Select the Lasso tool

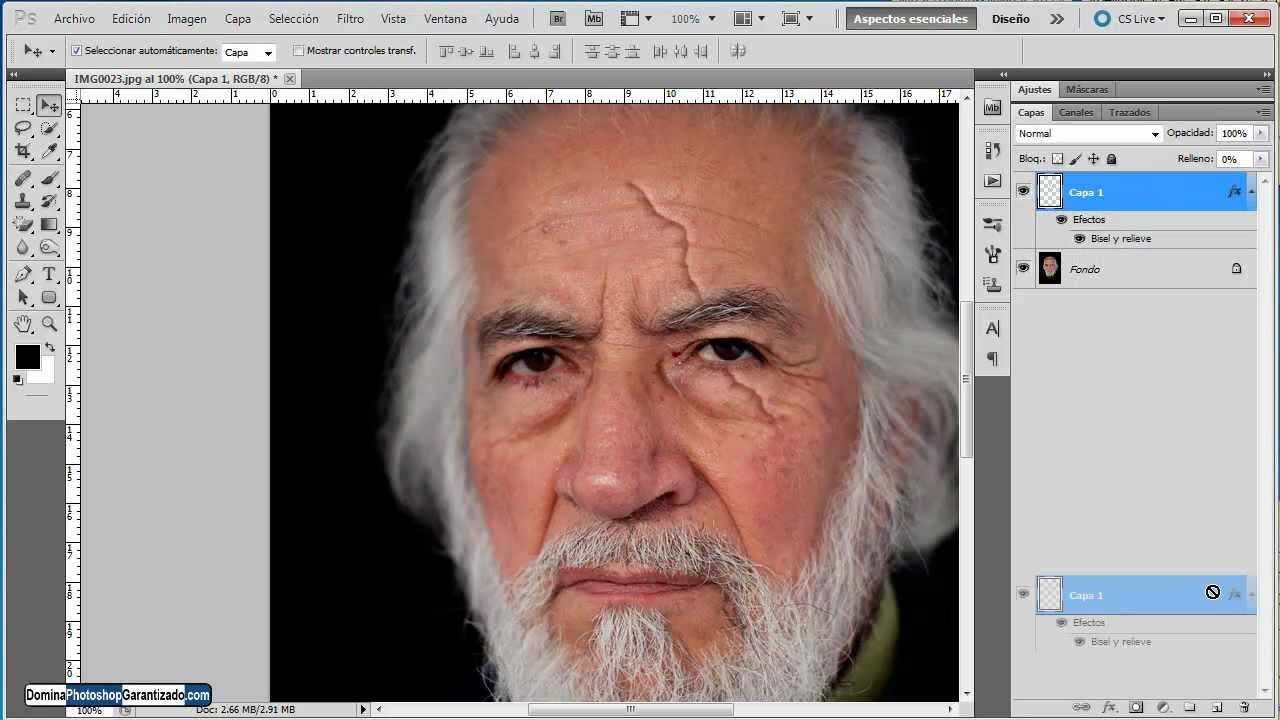tap(23, 128)
